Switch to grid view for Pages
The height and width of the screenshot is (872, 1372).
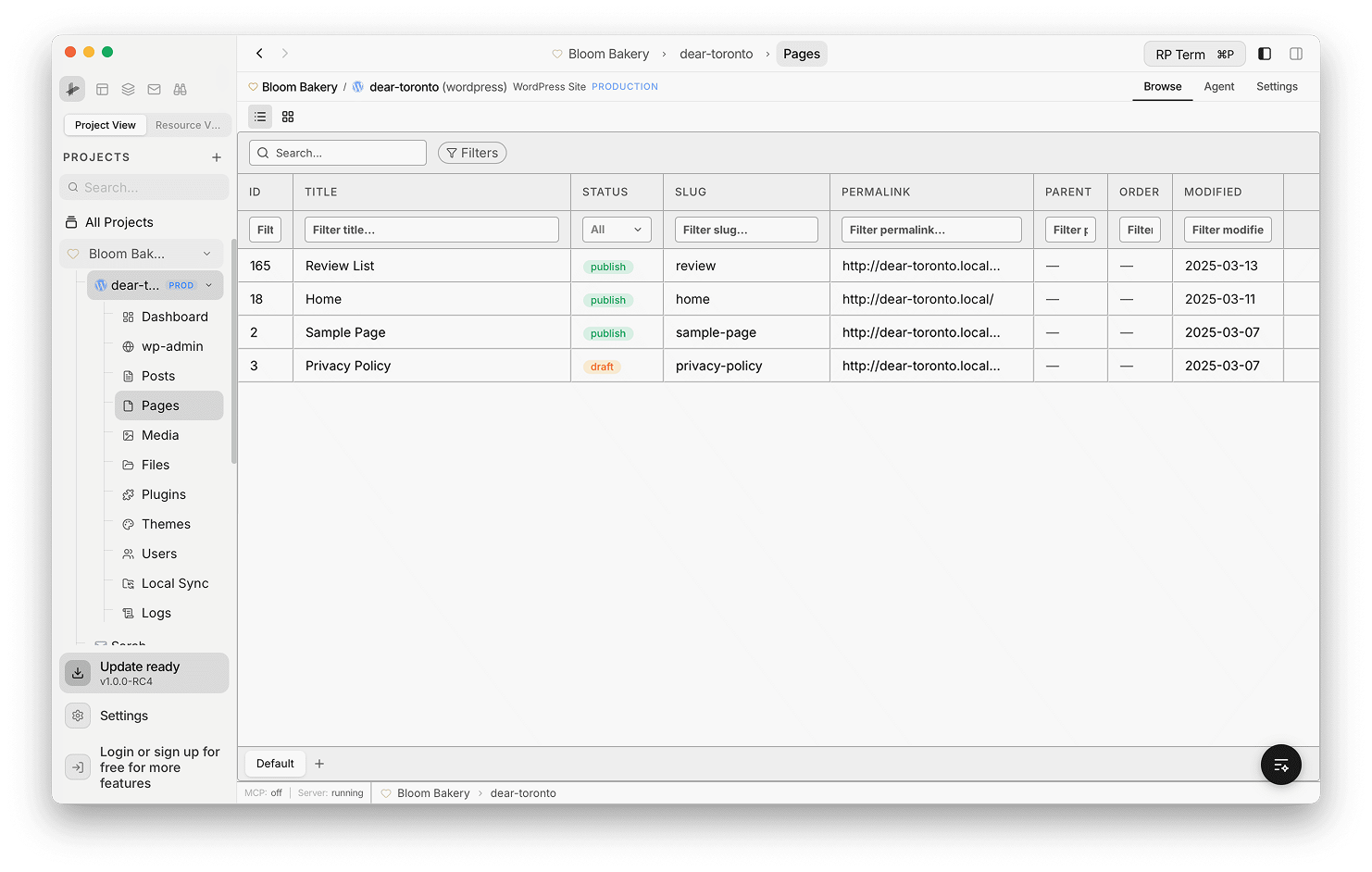pos(287,117)
